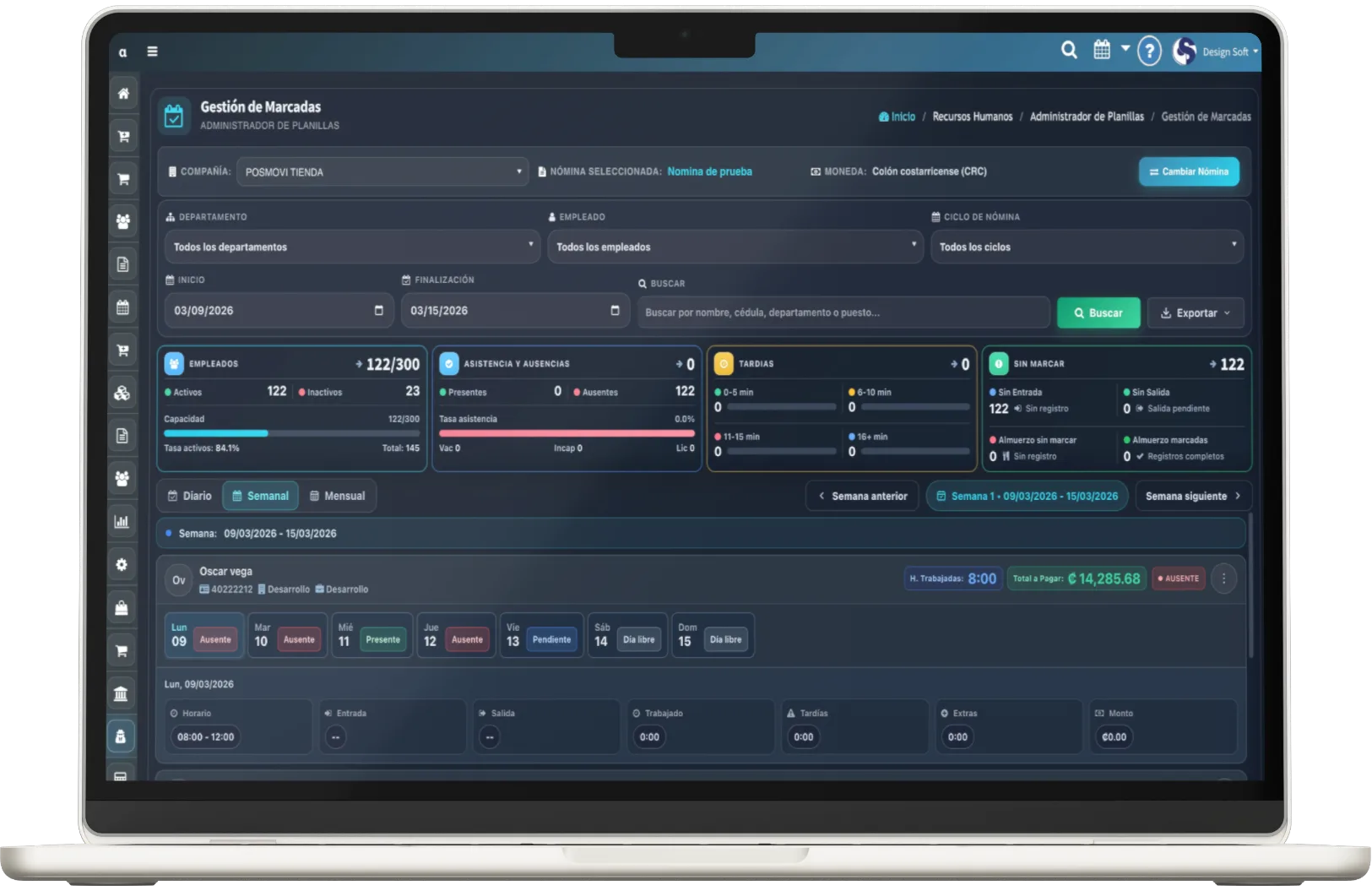The height and width of the screenshot is (891, 1372).
Task: Go to Semana siguiente
Action: click(1192, 496)
